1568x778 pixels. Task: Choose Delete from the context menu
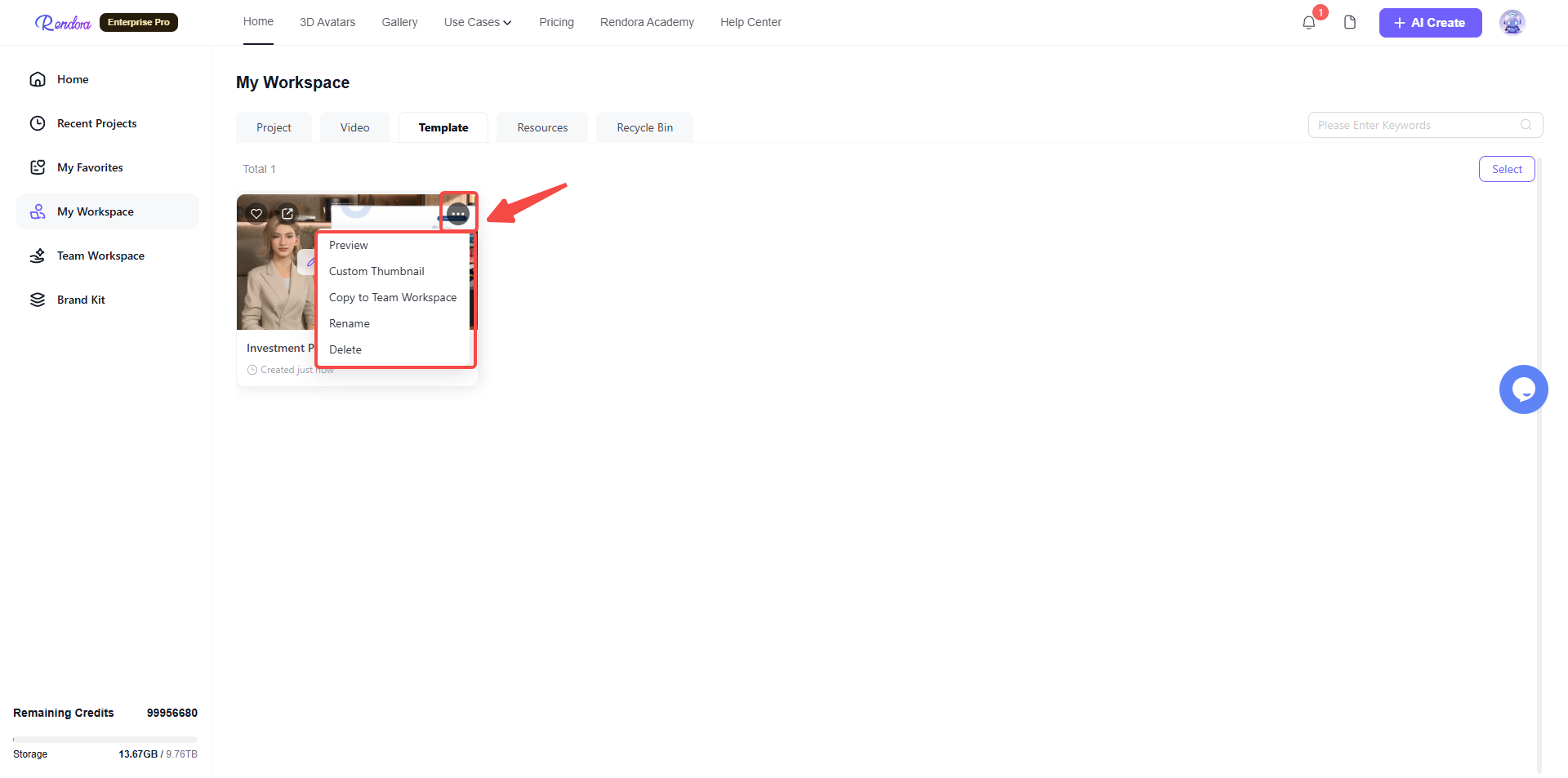[395, 349]
